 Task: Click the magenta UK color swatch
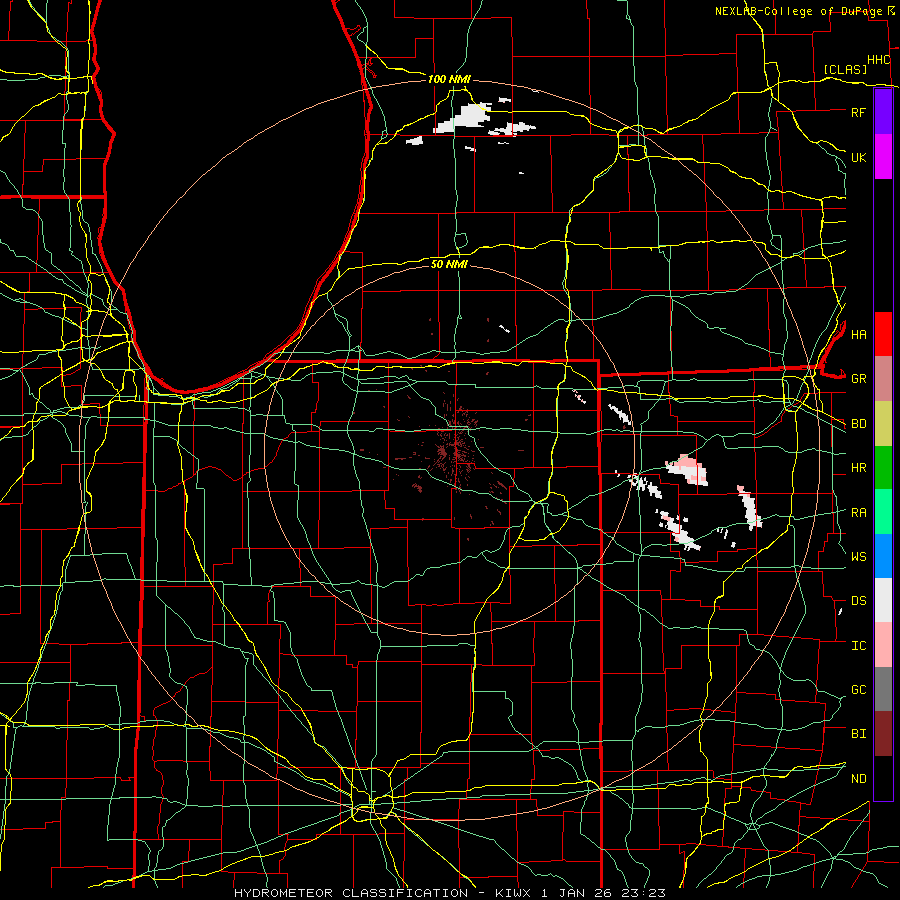(x=883, y=157)
